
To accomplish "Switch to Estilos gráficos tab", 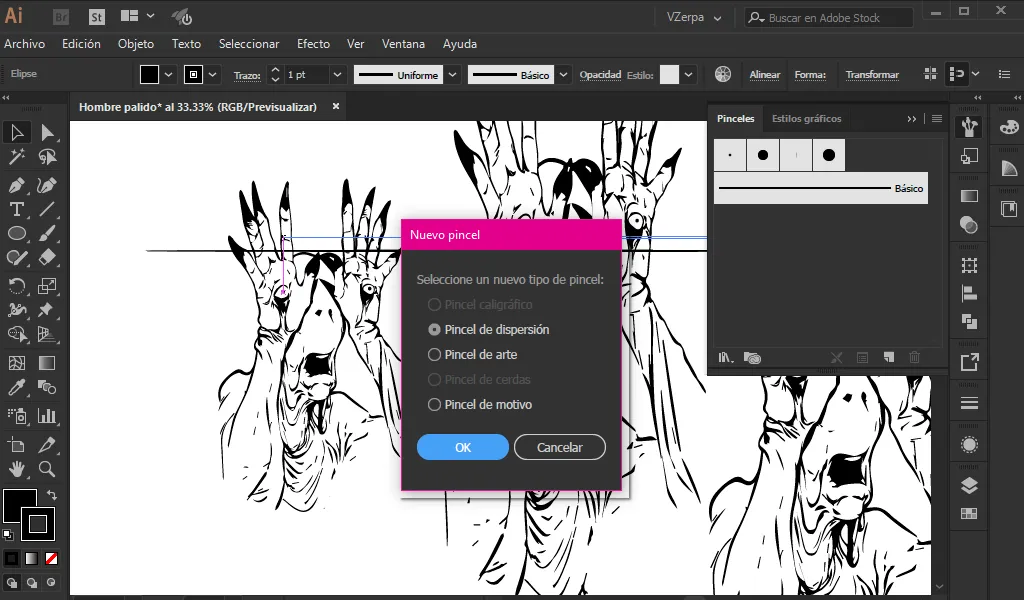I will tap(807, 119).
